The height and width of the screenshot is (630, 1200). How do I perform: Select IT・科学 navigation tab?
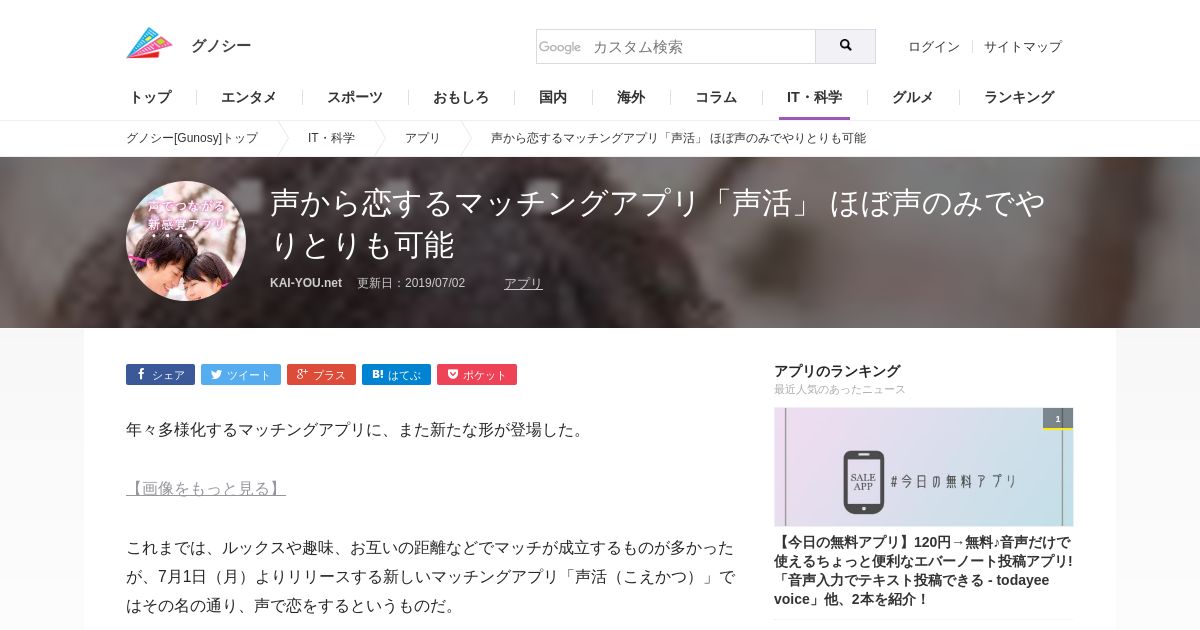814,97
